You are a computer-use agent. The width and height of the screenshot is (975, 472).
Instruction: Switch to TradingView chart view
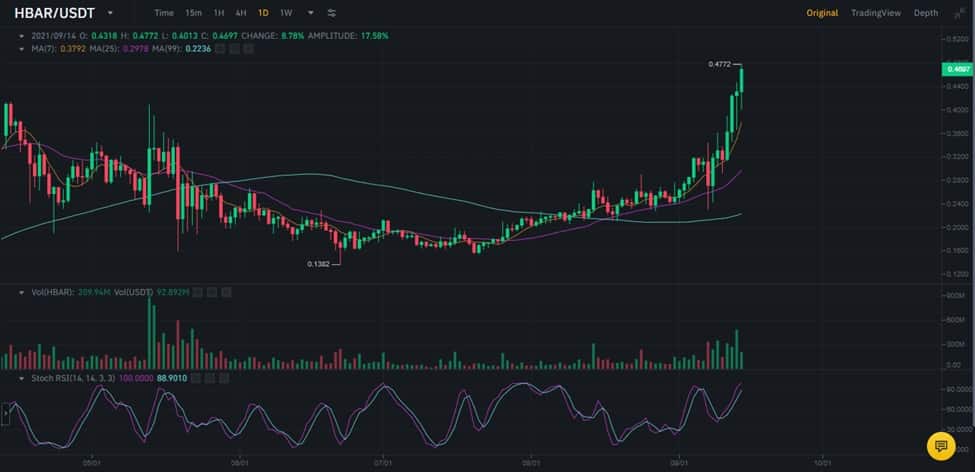[876, 13]
